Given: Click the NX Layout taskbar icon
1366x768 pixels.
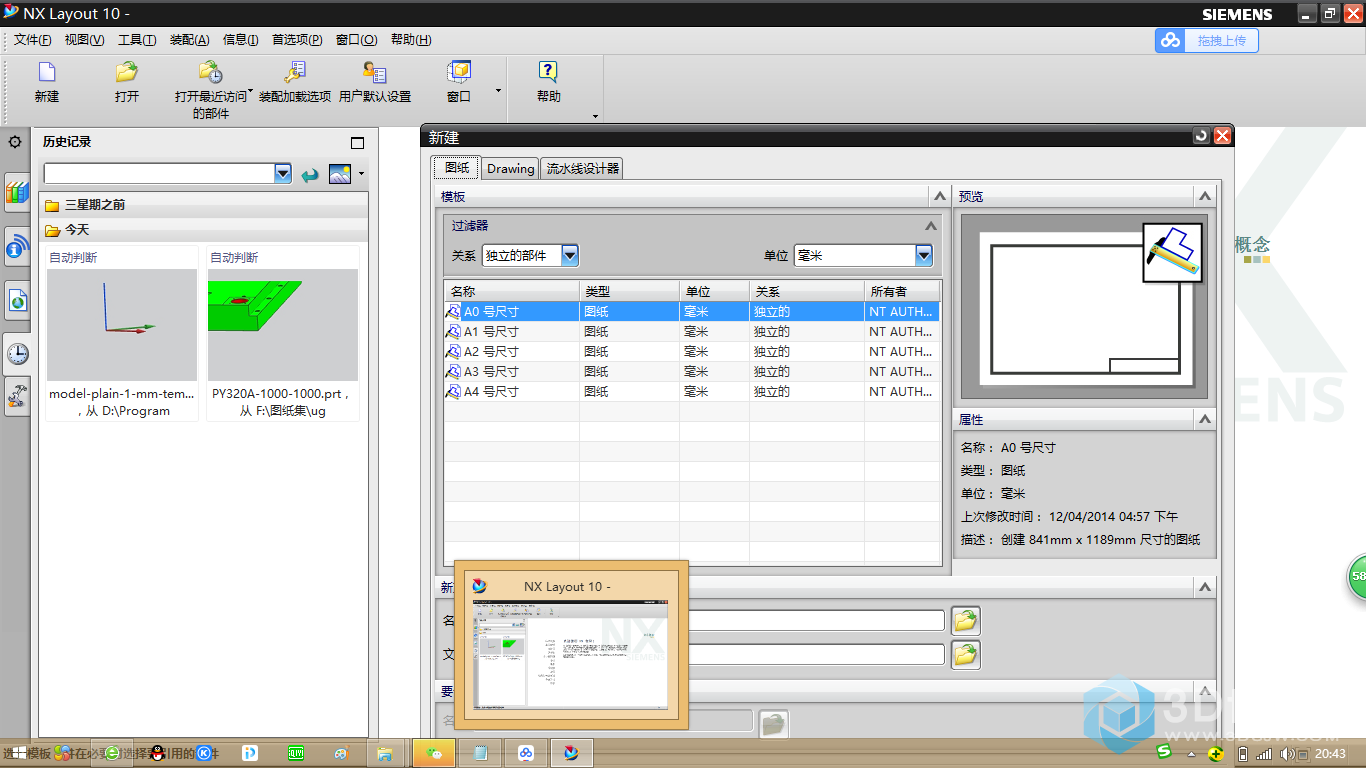Looking at the screenshot, I should point(572,753).
